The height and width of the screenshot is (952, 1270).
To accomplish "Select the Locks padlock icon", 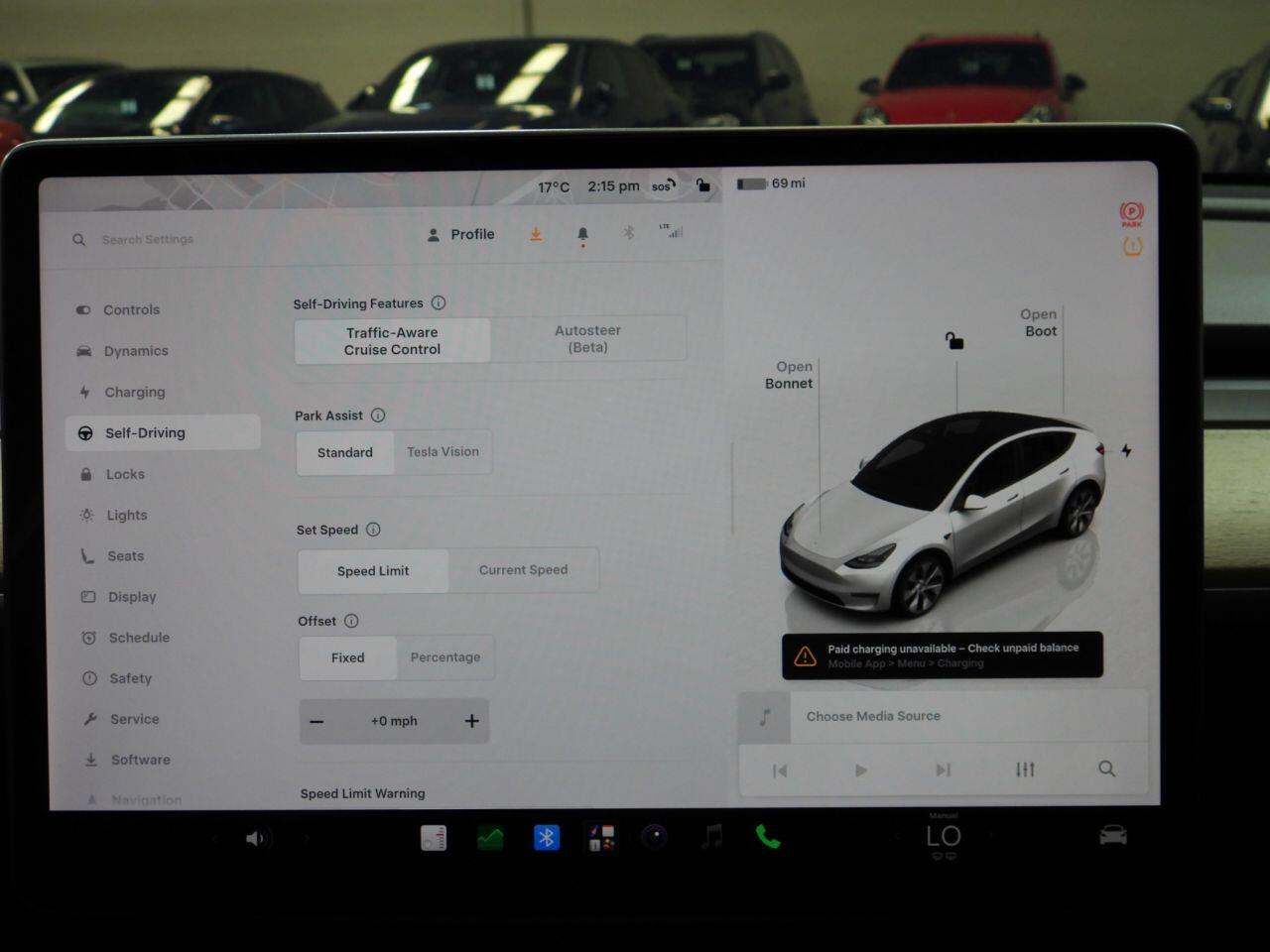I will pos(86,474).
